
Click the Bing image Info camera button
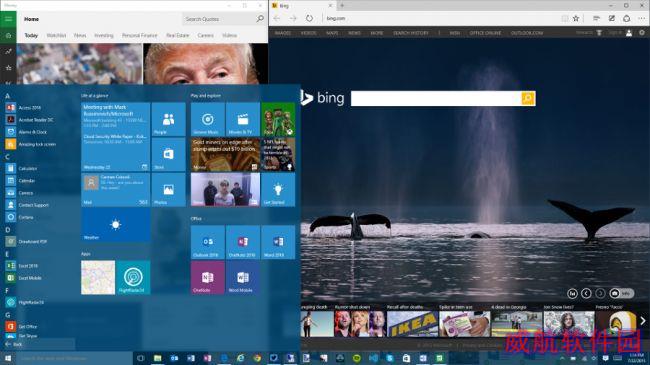(x=621, y=293)
